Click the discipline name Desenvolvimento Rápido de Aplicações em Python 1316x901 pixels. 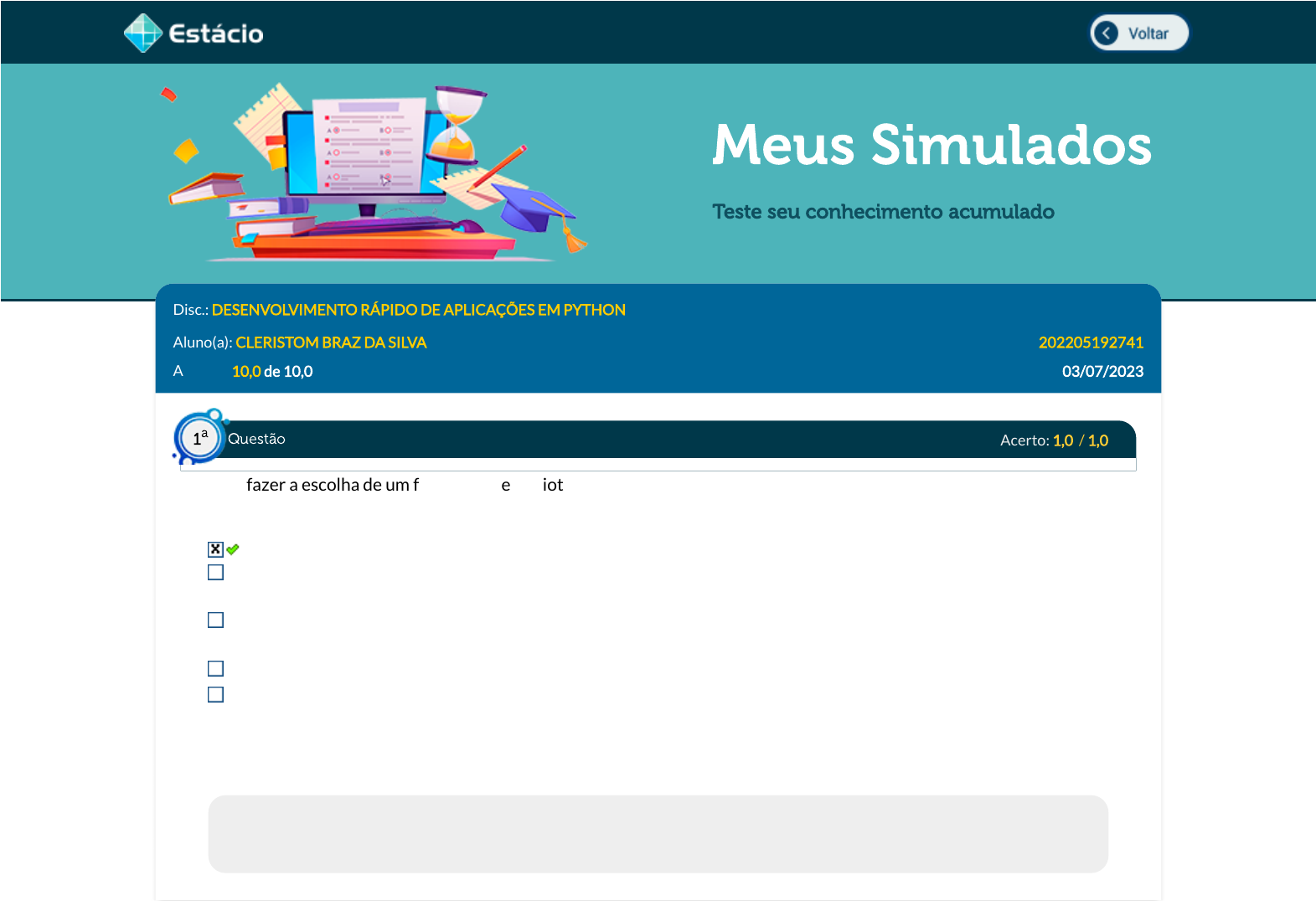point(418,310)
